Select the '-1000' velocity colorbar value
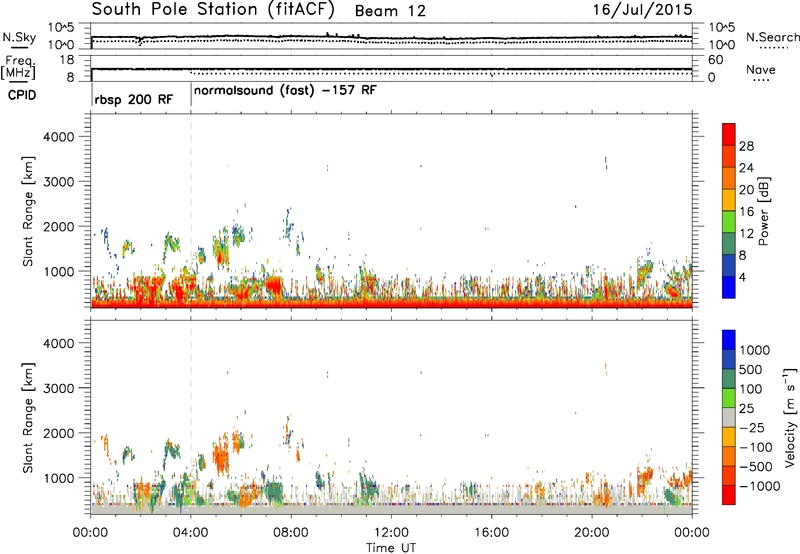Viewport: 800px width, 554px height. [x=760, y=486]
